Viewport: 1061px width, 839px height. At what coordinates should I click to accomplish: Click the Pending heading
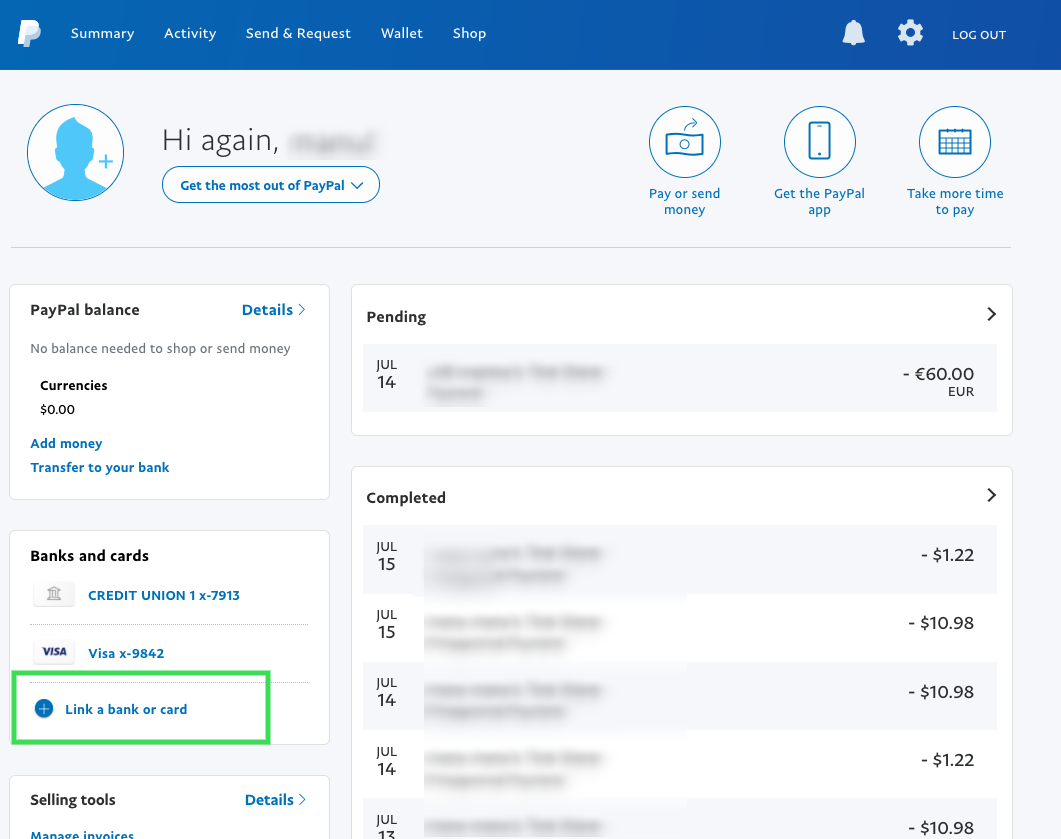(397, 317)
